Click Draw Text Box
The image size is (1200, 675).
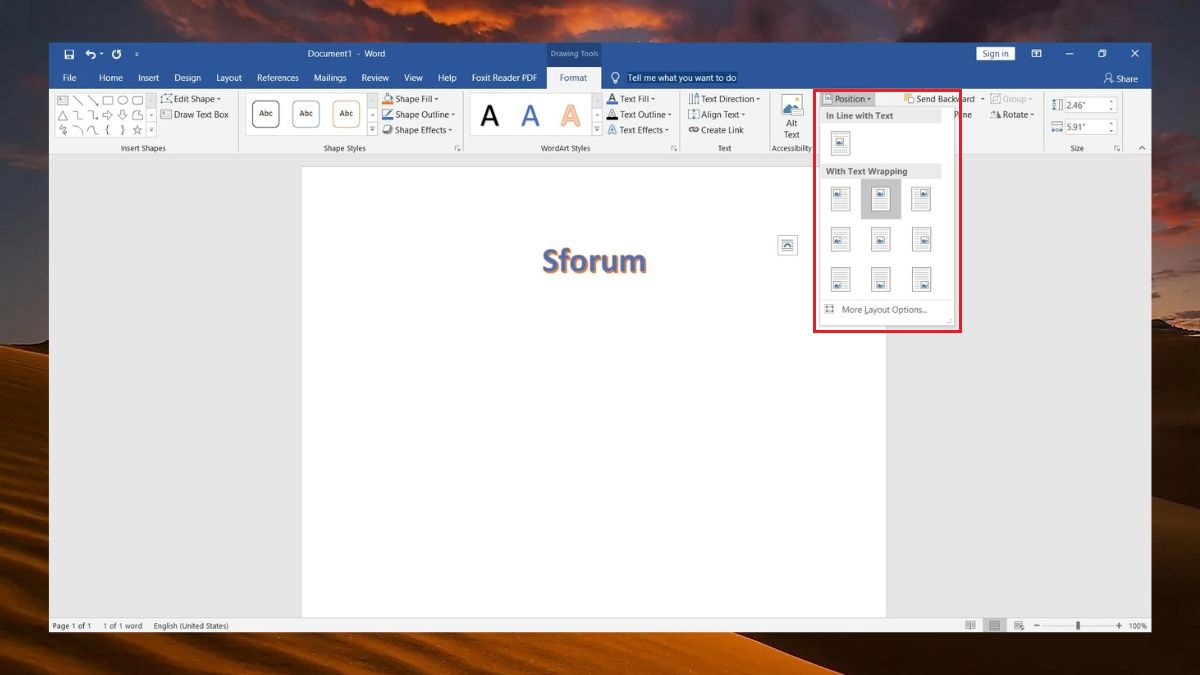coord(194,115)
